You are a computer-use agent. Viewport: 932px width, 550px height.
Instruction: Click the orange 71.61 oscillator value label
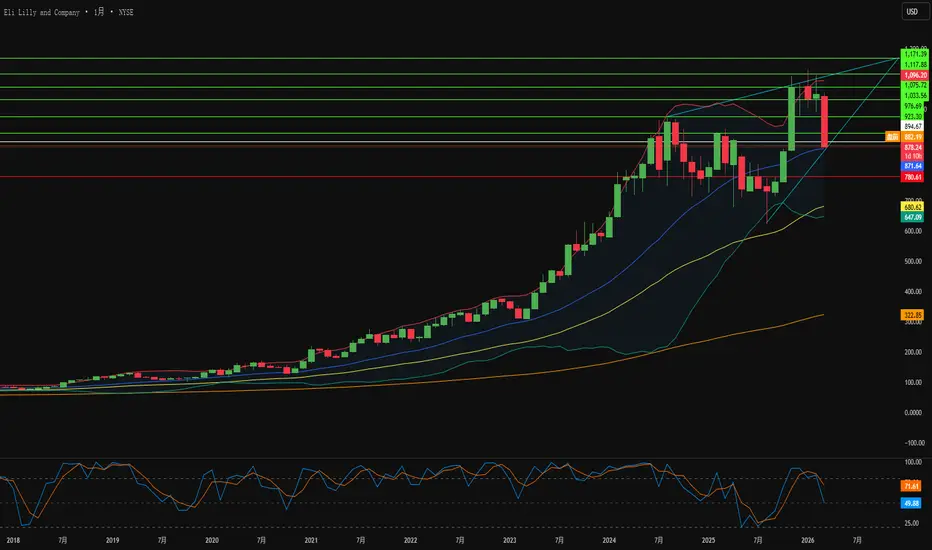[x=911, y=486]
